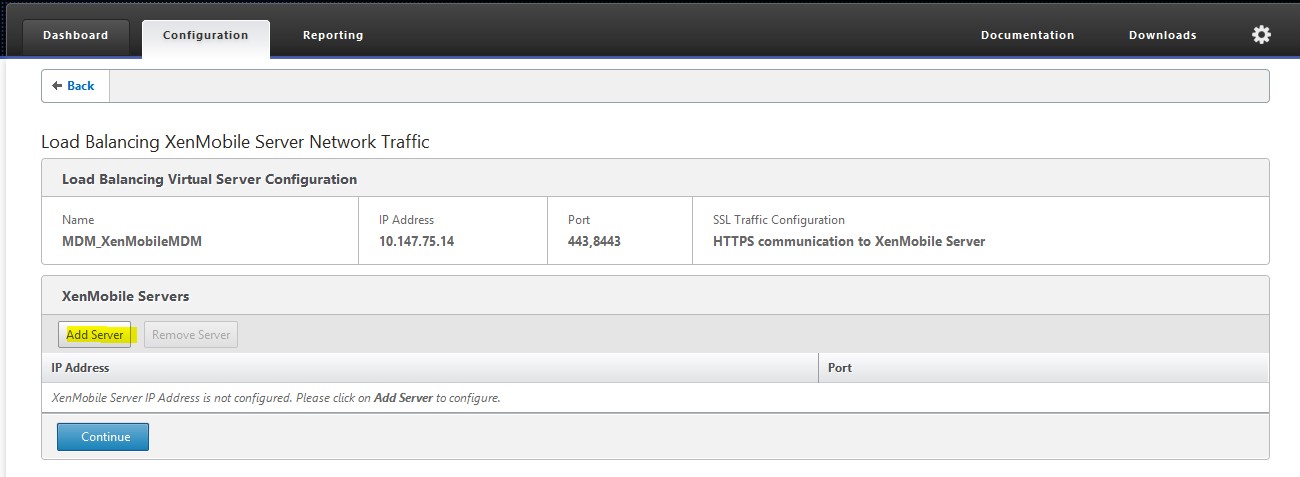Click the Back arrow button
Screen dimensions: 1300x477
point(74,86)
